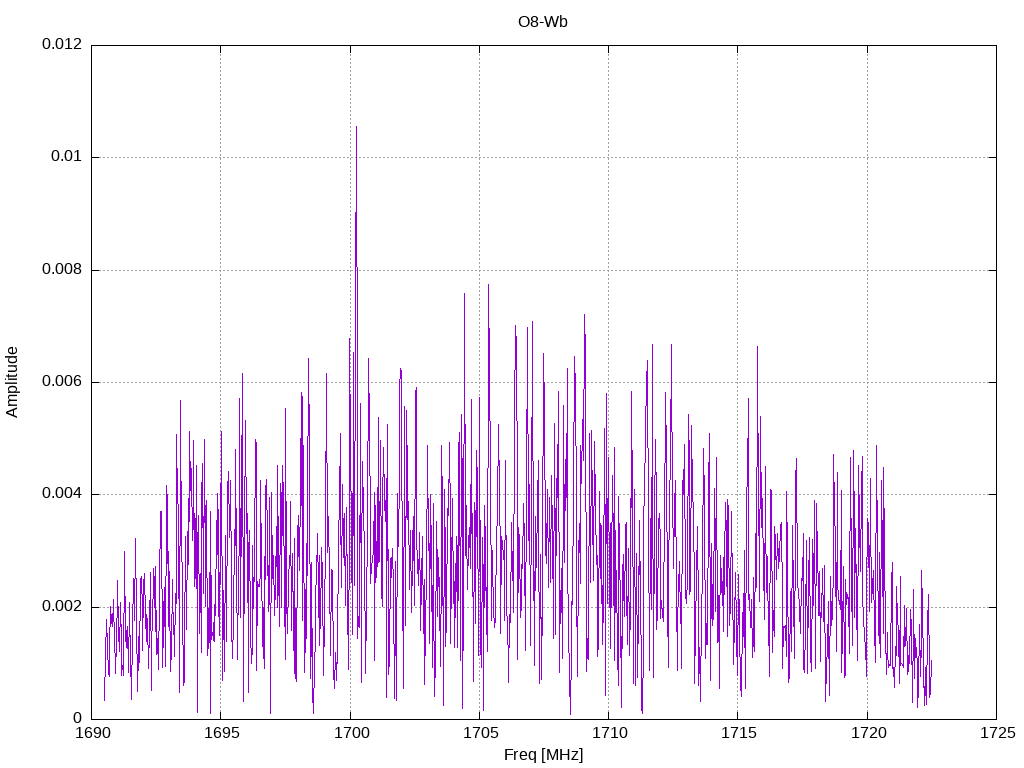Click x-axis tick label 1715
1024x768 pixels.
coord(739,733)
